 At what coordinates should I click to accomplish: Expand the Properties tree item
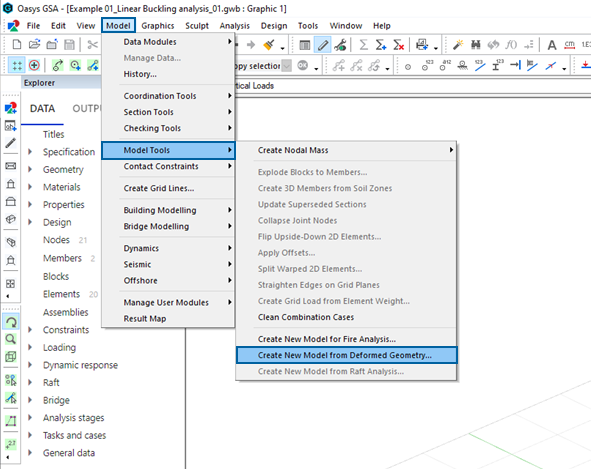point(30,205)
